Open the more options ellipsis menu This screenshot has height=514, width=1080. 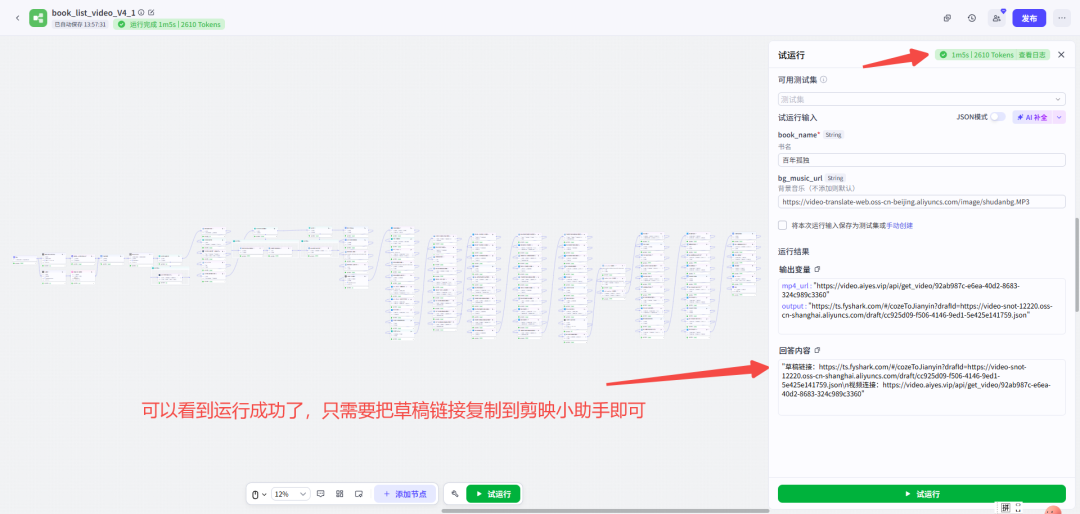1061,18
